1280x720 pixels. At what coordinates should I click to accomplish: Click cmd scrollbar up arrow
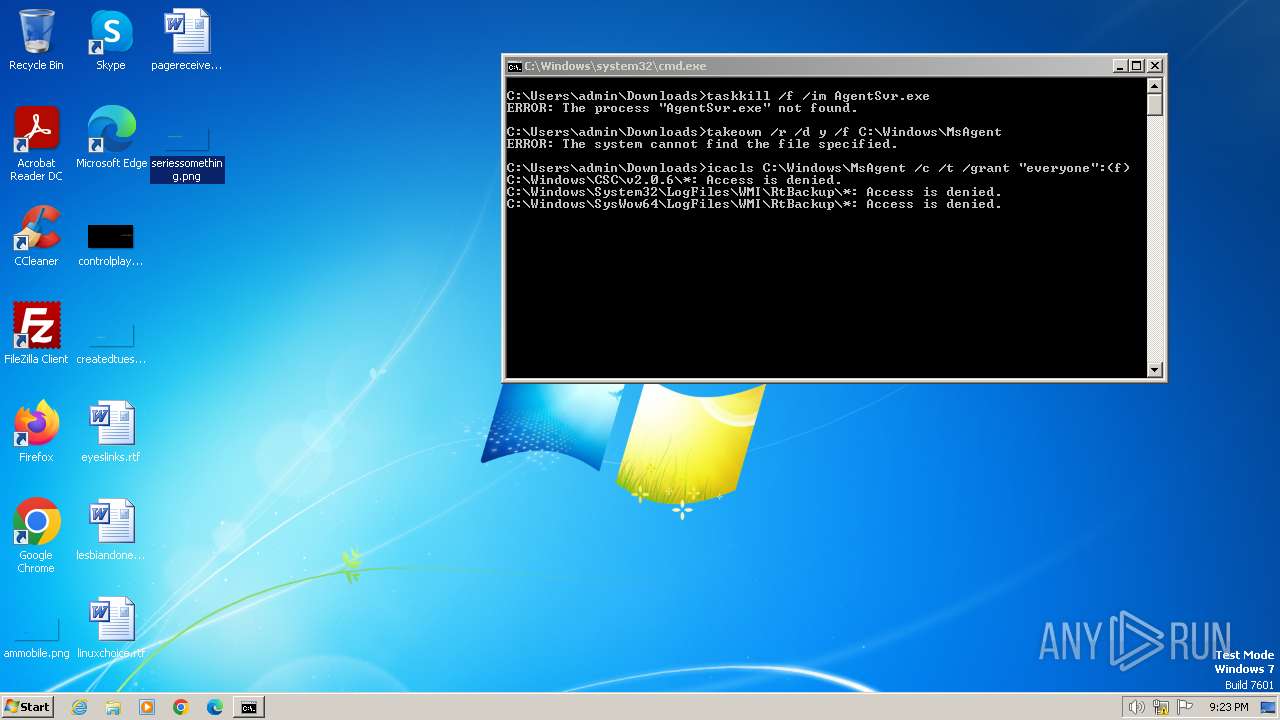(1155, 86)
